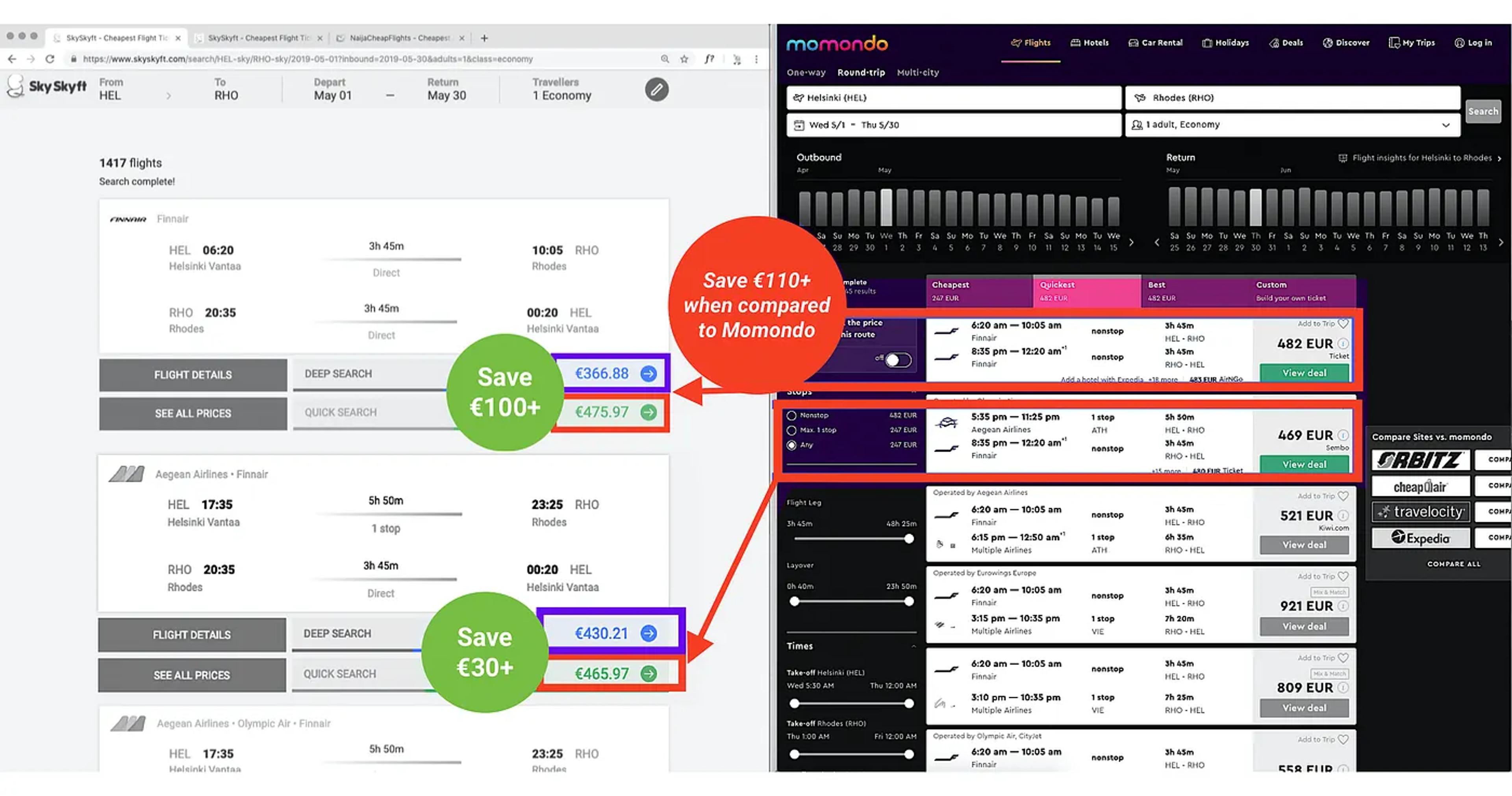This screenshot has width=1512, height=796.
Task: Click the pencil edit search icon in SkySkyft
Action: coord(657,90)
